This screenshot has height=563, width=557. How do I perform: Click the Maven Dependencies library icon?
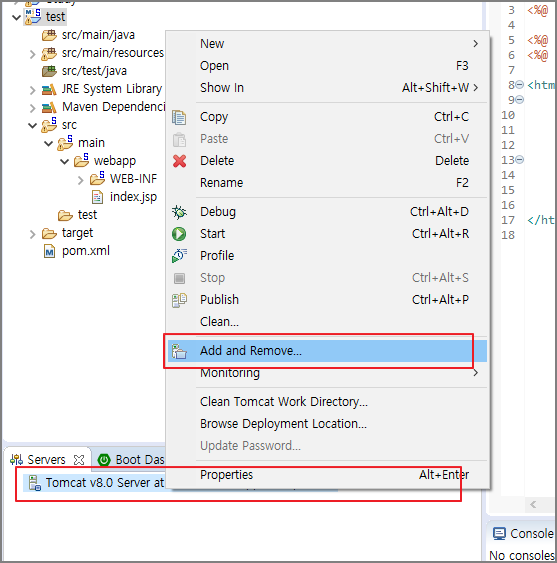[x=49, y=107]
